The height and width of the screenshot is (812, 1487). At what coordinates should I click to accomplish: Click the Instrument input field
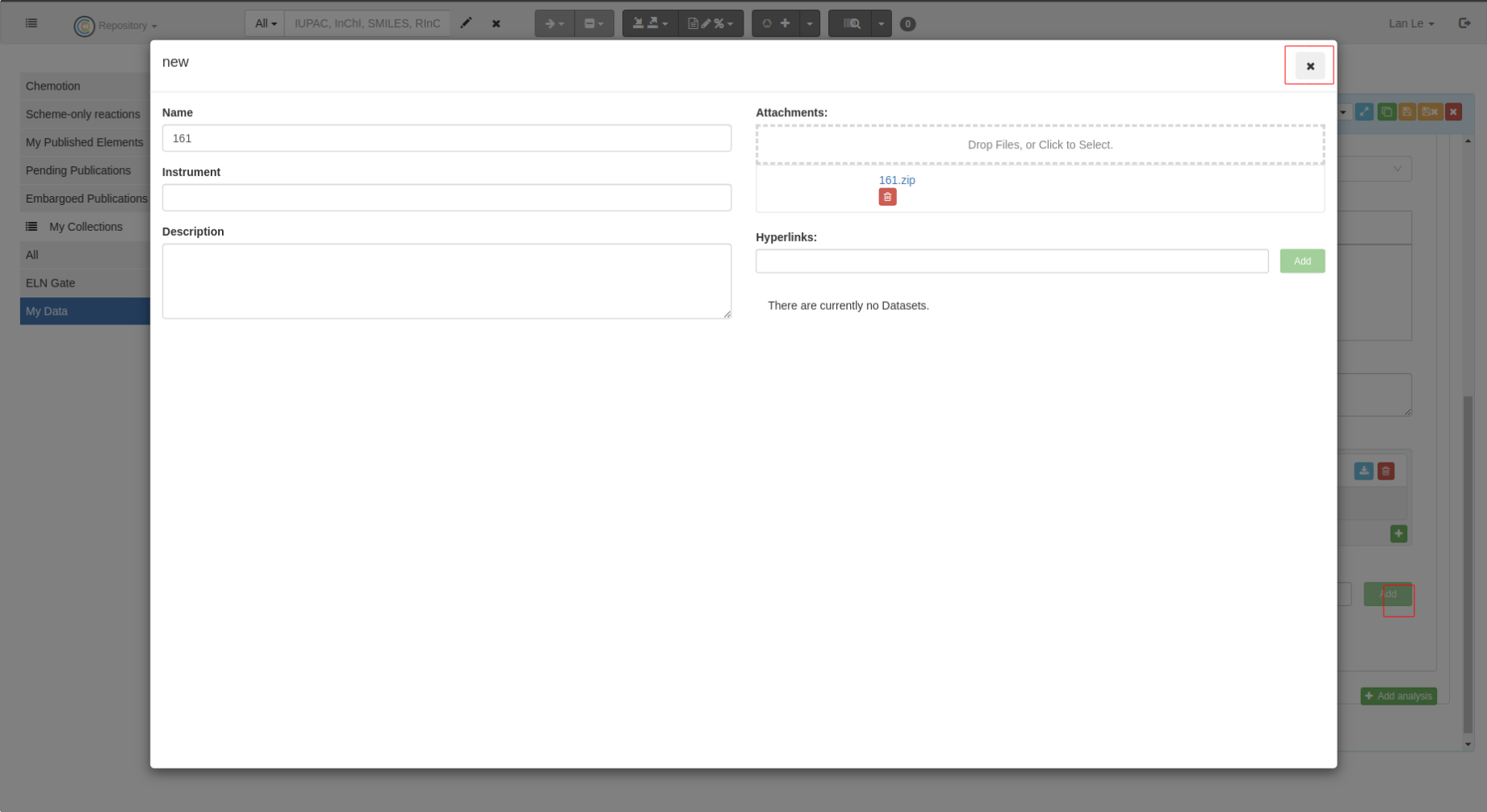pyautogui.click(x=446, y=198)
